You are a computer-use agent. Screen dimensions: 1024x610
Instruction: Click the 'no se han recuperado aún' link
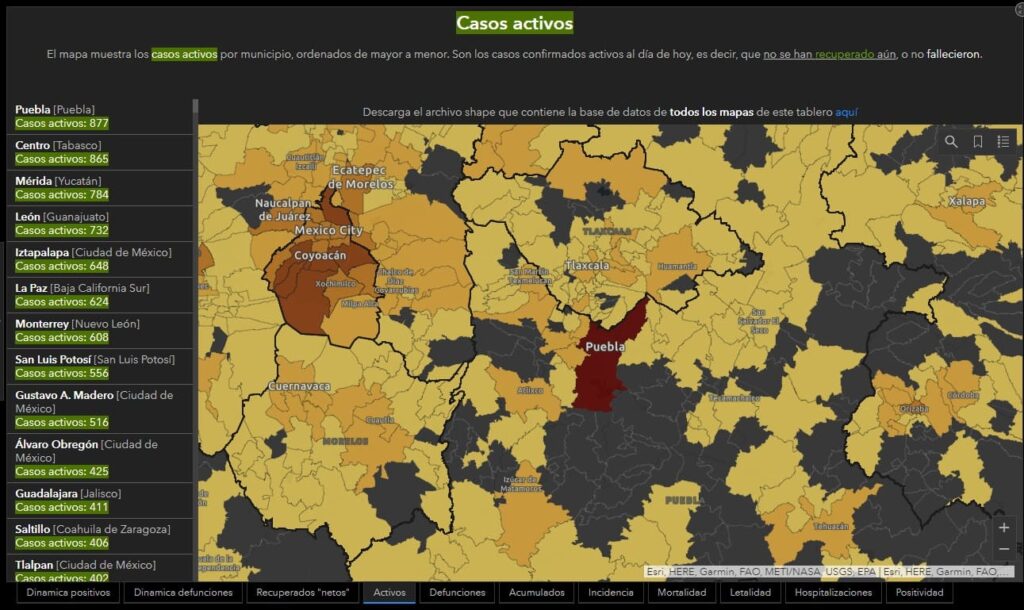pos(829,54)
